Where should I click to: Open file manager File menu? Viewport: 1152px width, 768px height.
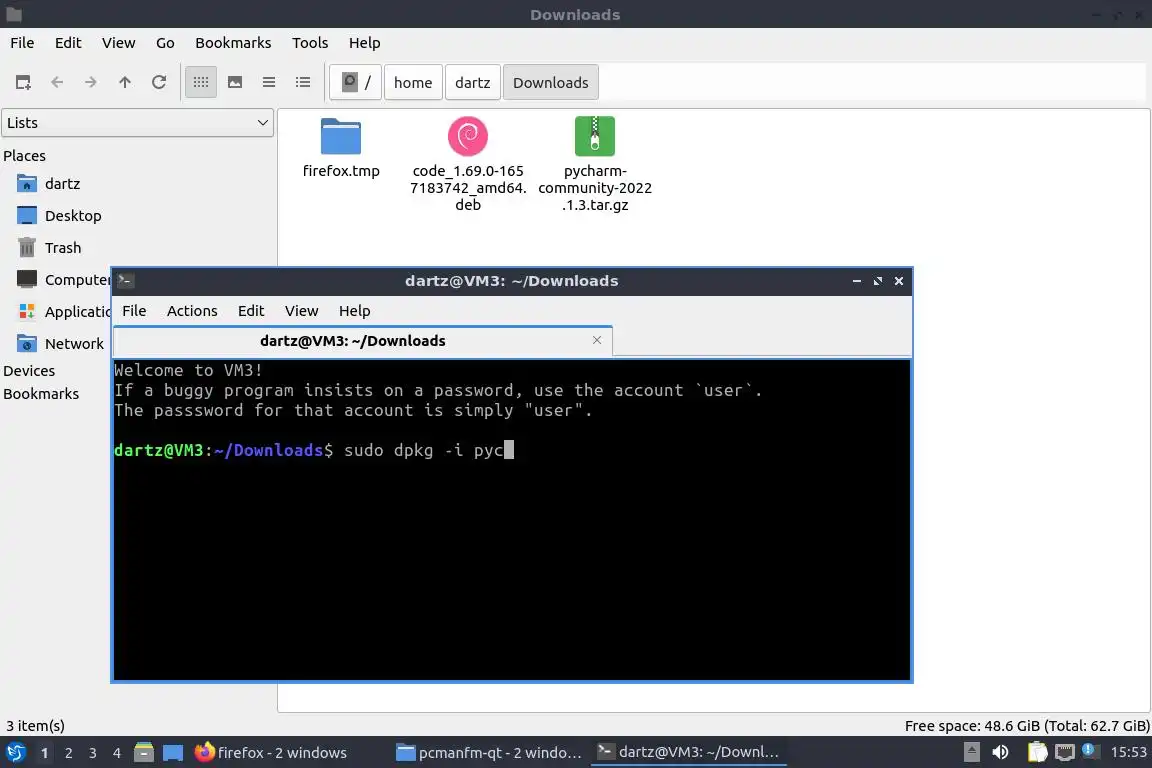tap(22, 43)
